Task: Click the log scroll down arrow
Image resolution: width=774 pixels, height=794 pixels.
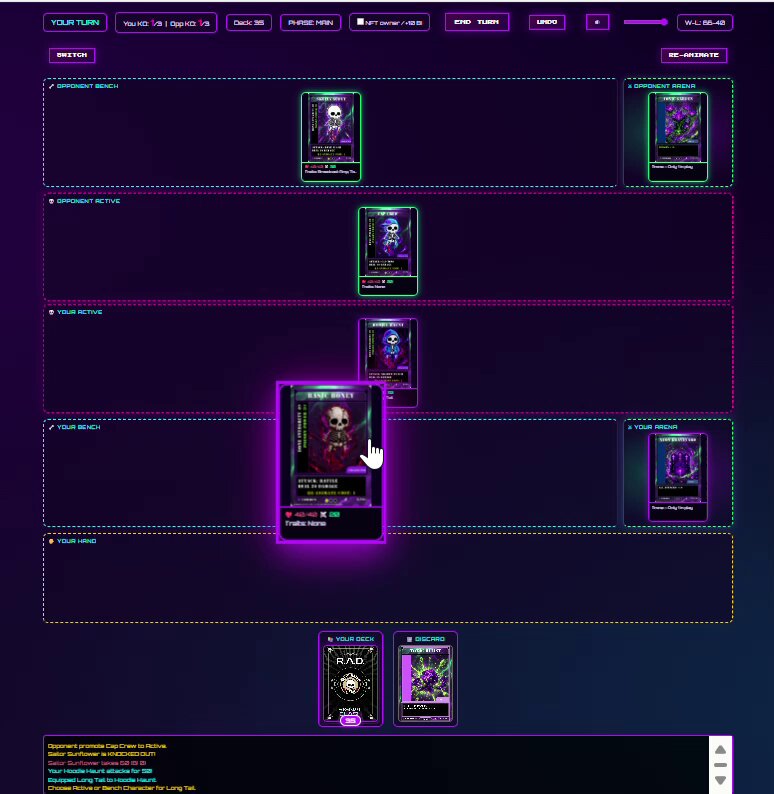Action: click(720, 780)
